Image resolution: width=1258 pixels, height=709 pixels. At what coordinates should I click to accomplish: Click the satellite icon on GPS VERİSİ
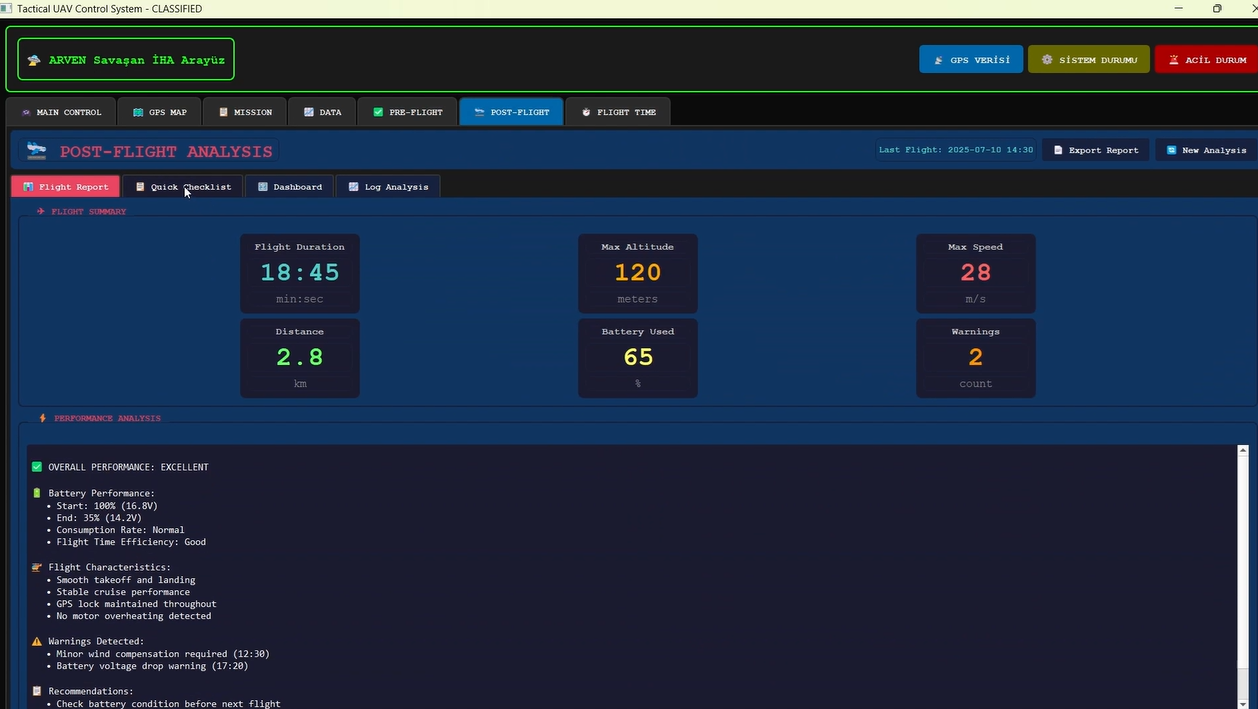point(938,60)
